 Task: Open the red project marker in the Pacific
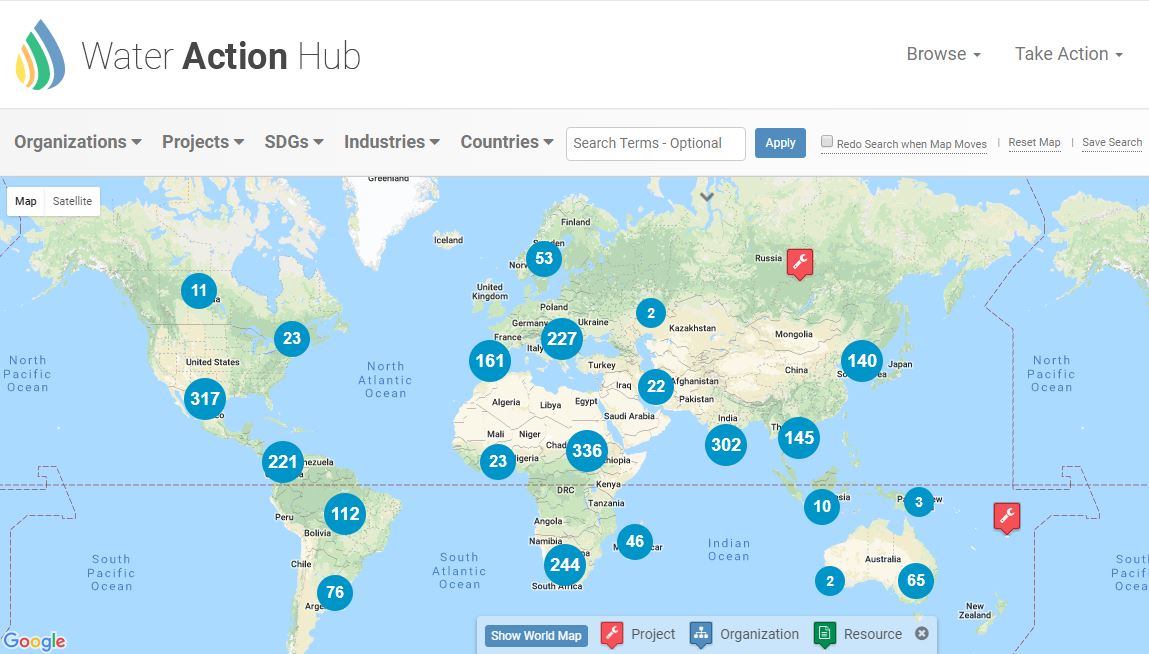[1006, 518]
